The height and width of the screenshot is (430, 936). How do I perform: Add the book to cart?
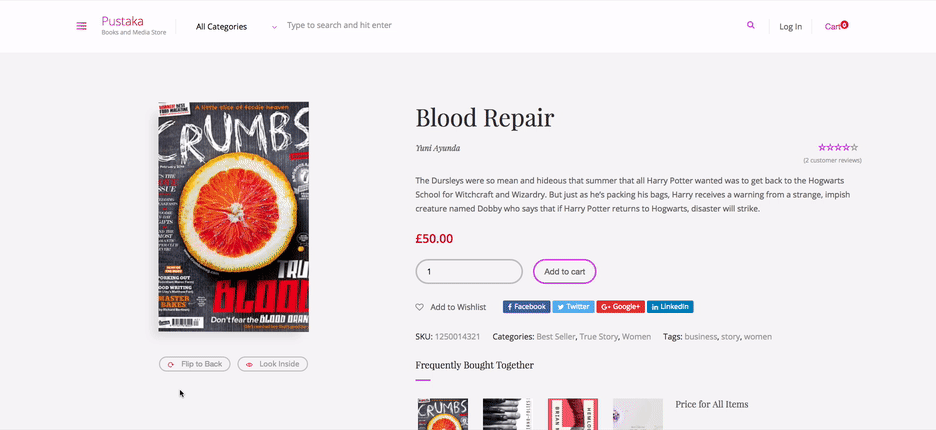click(x=565, y=272)
